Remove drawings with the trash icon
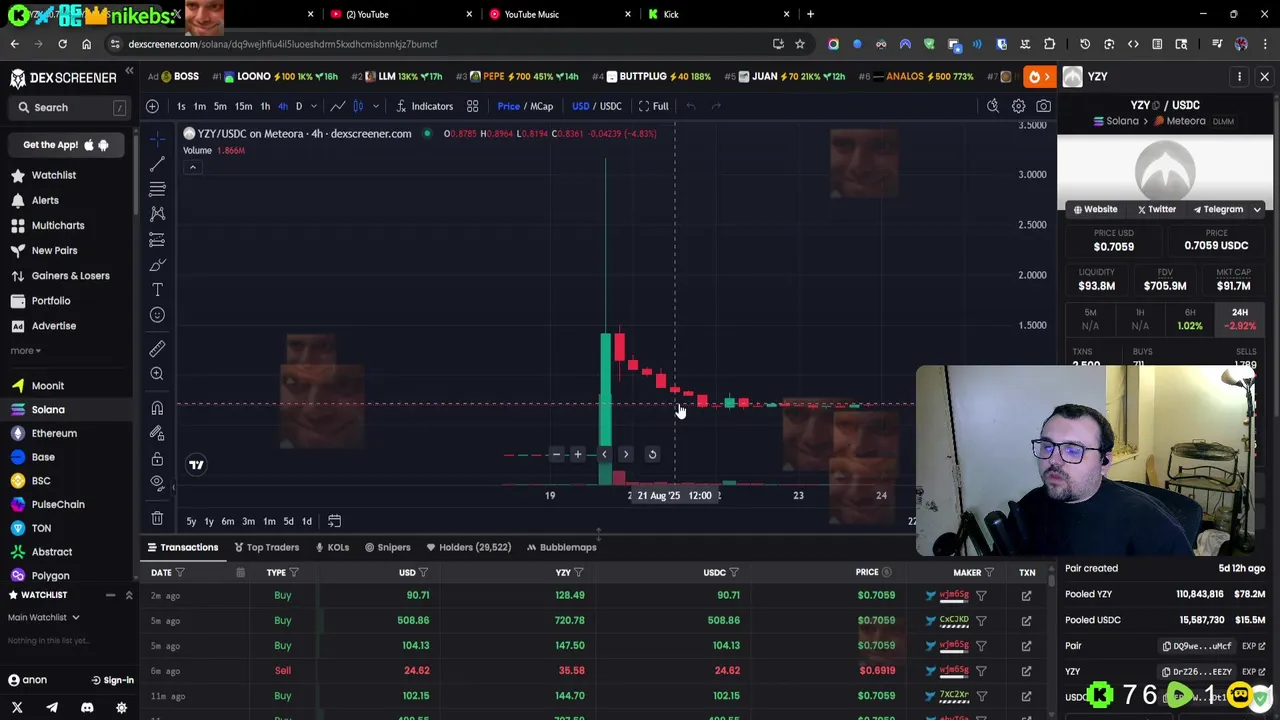Screen dimensions: 1280x720 (157, 518)
